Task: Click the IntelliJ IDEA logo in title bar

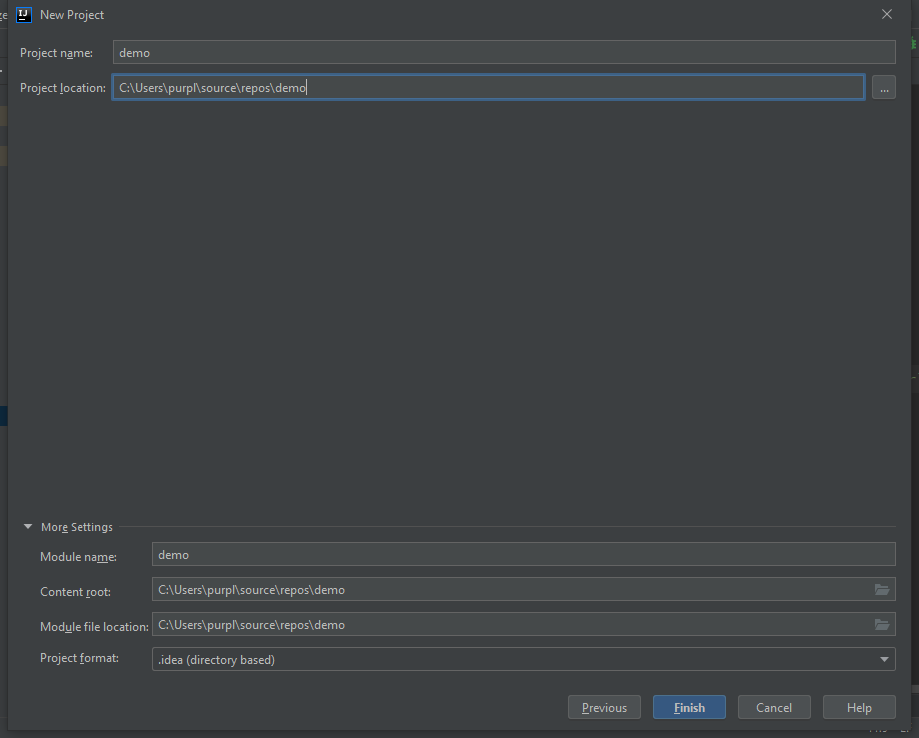Action: coord(24,15)
